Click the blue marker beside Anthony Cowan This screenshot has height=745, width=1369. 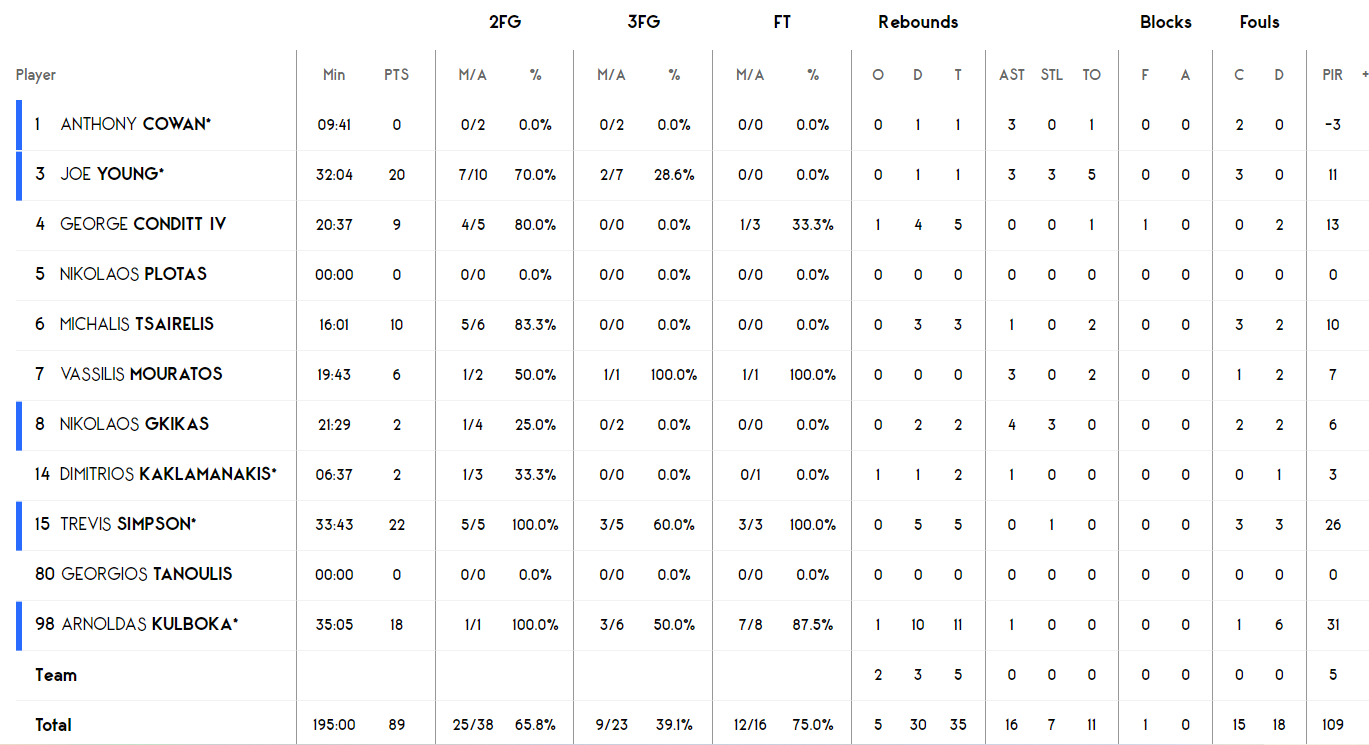[x=18, y=124]
